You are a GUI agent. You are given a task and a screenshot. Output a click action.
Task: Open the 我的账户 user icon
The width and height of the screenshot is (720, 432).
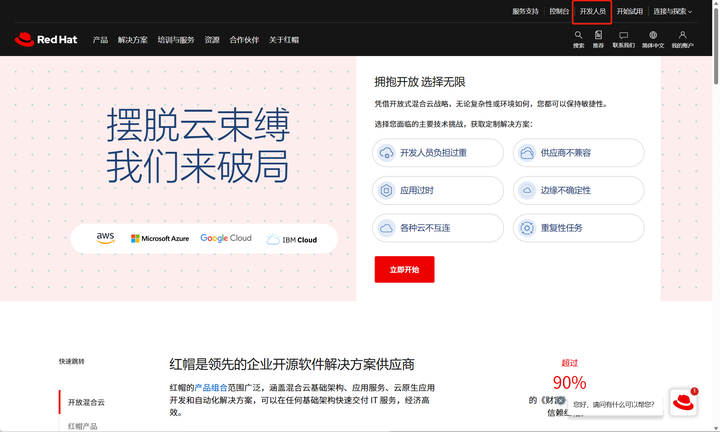(x=682, y=35)
